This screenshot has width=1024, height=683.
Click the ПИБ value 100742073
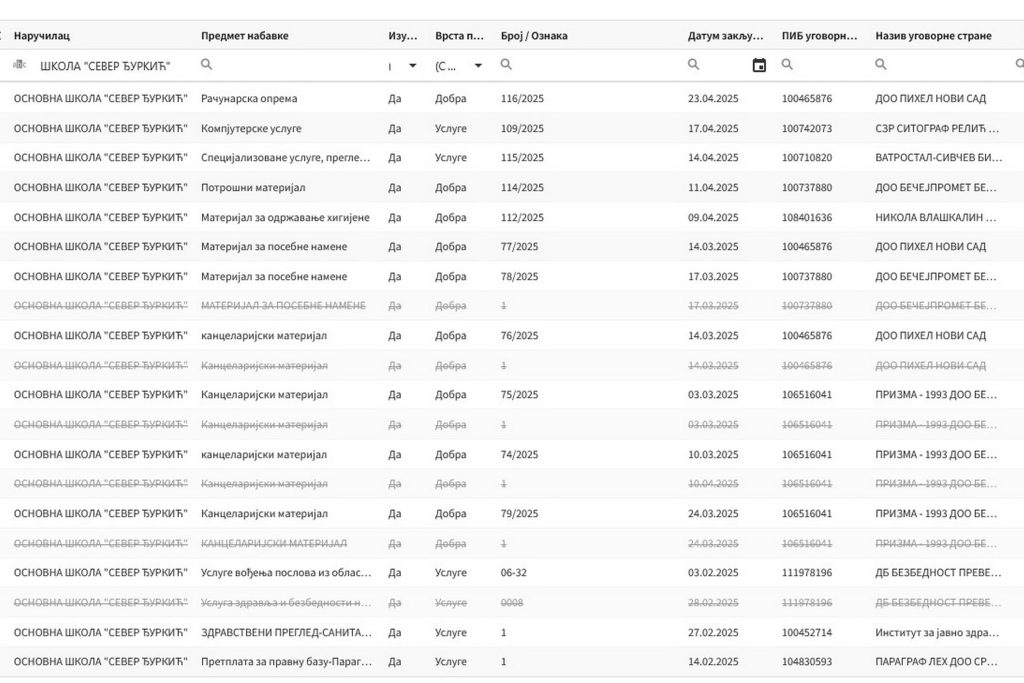point(807,129)
